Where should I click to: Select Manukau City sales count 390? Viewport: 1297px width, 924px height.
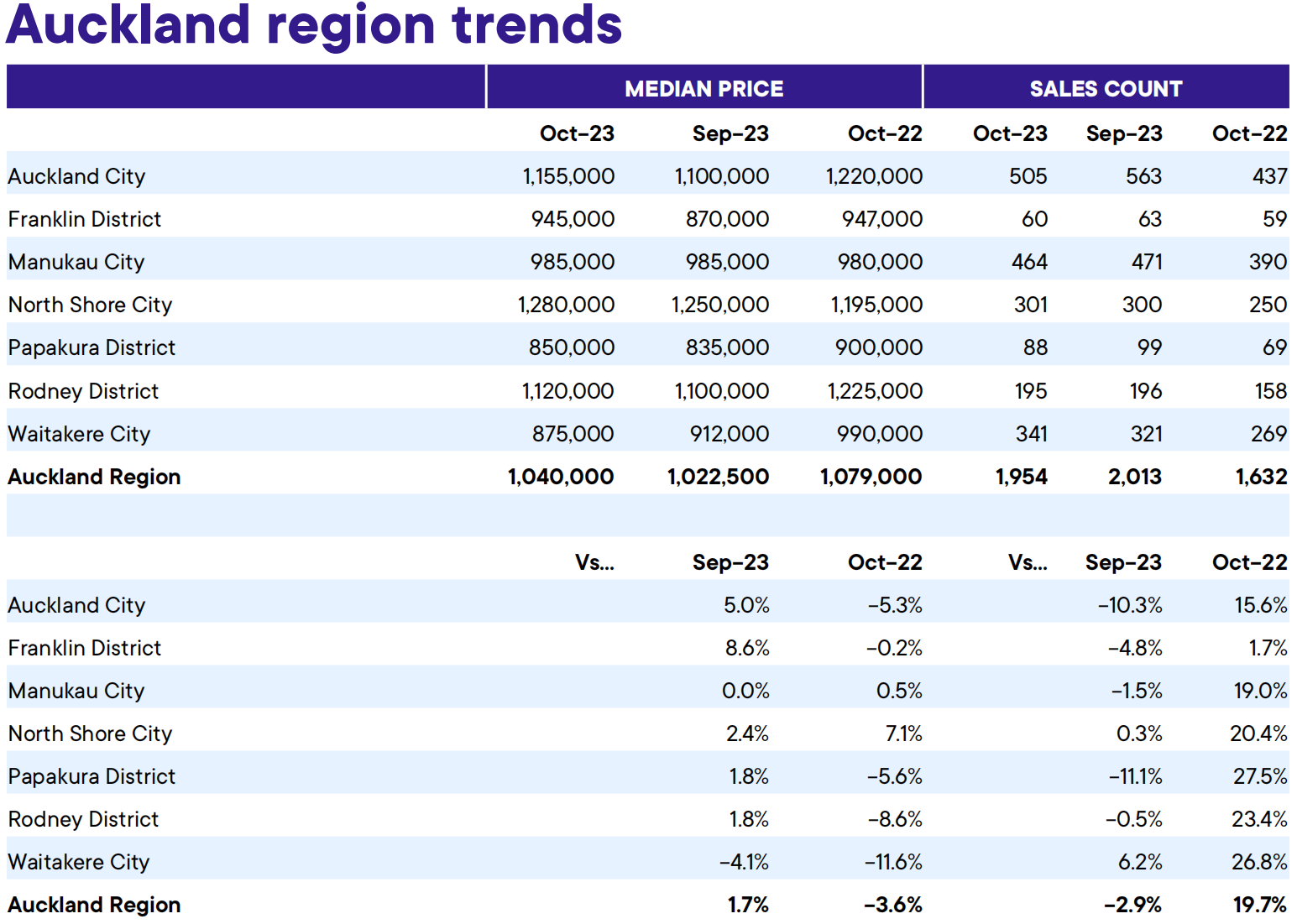[1268, 262]
